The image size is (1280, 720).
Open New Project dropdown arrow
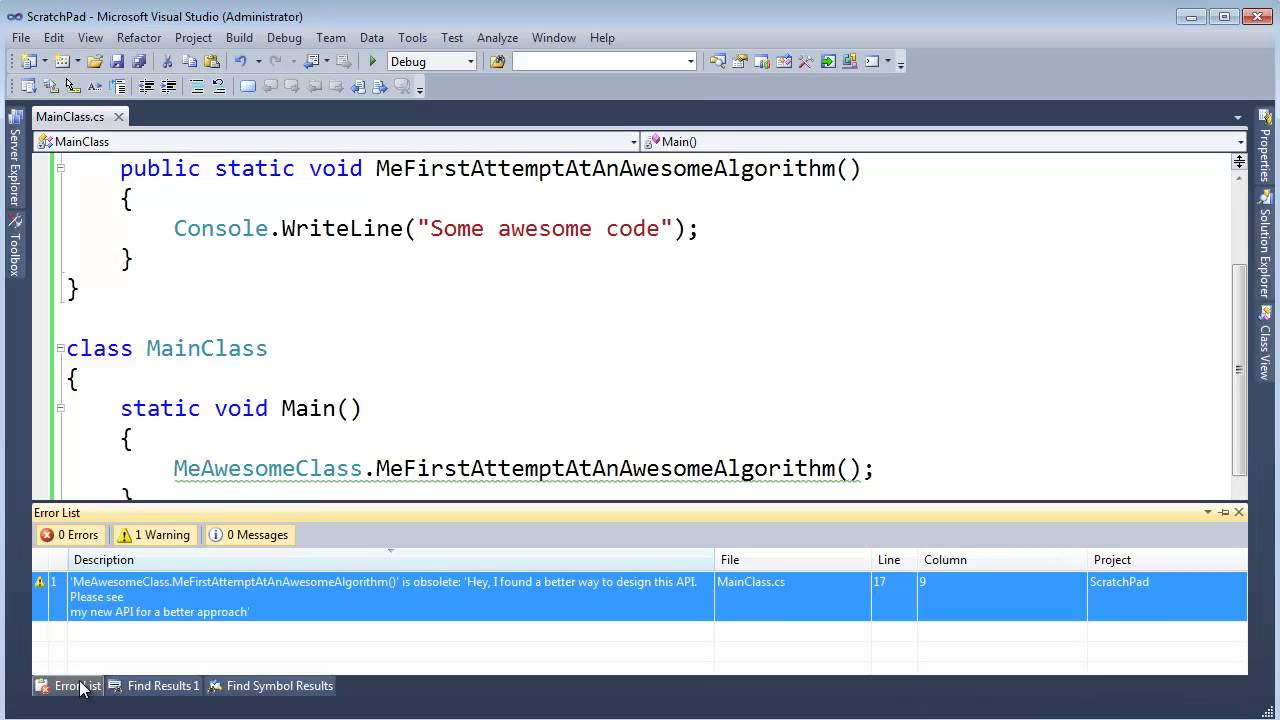[44, 62]
